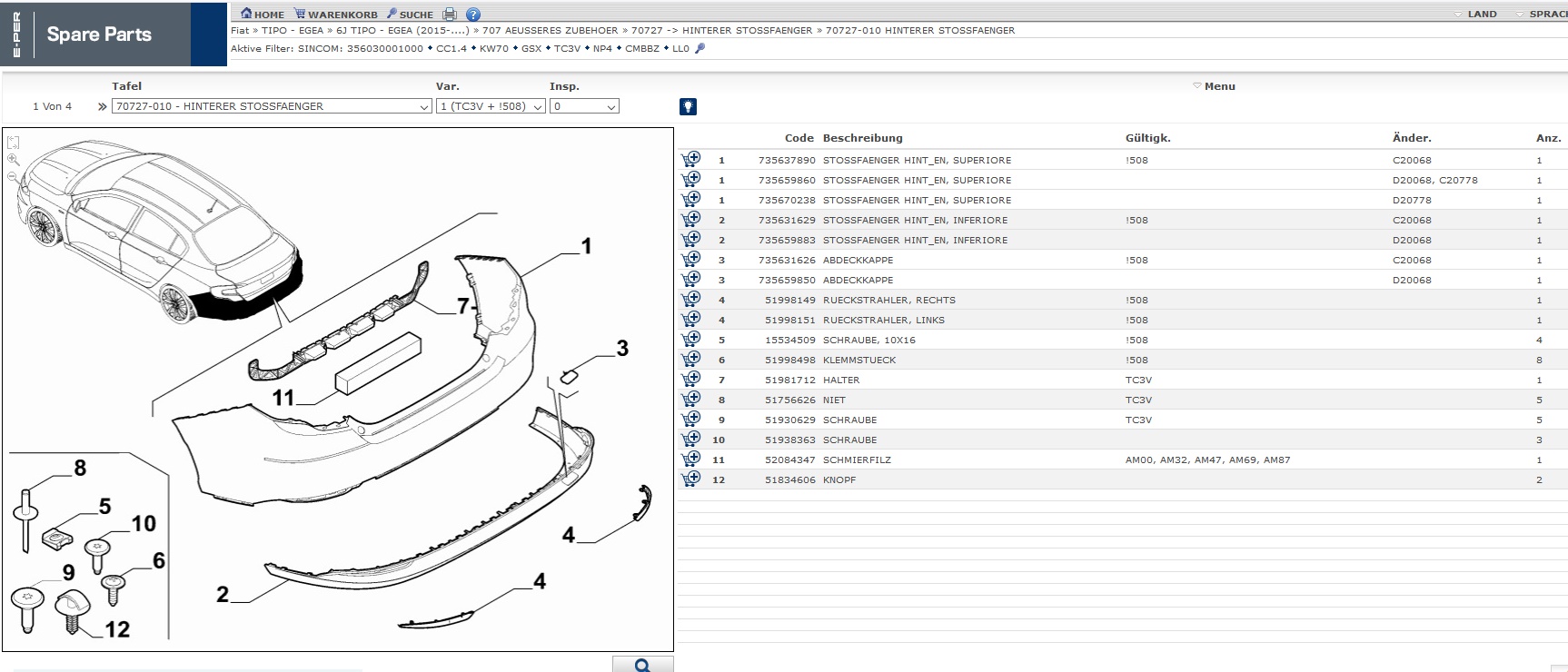
Task: Add HALTER 51981712 to the cart
Action: 691,379
